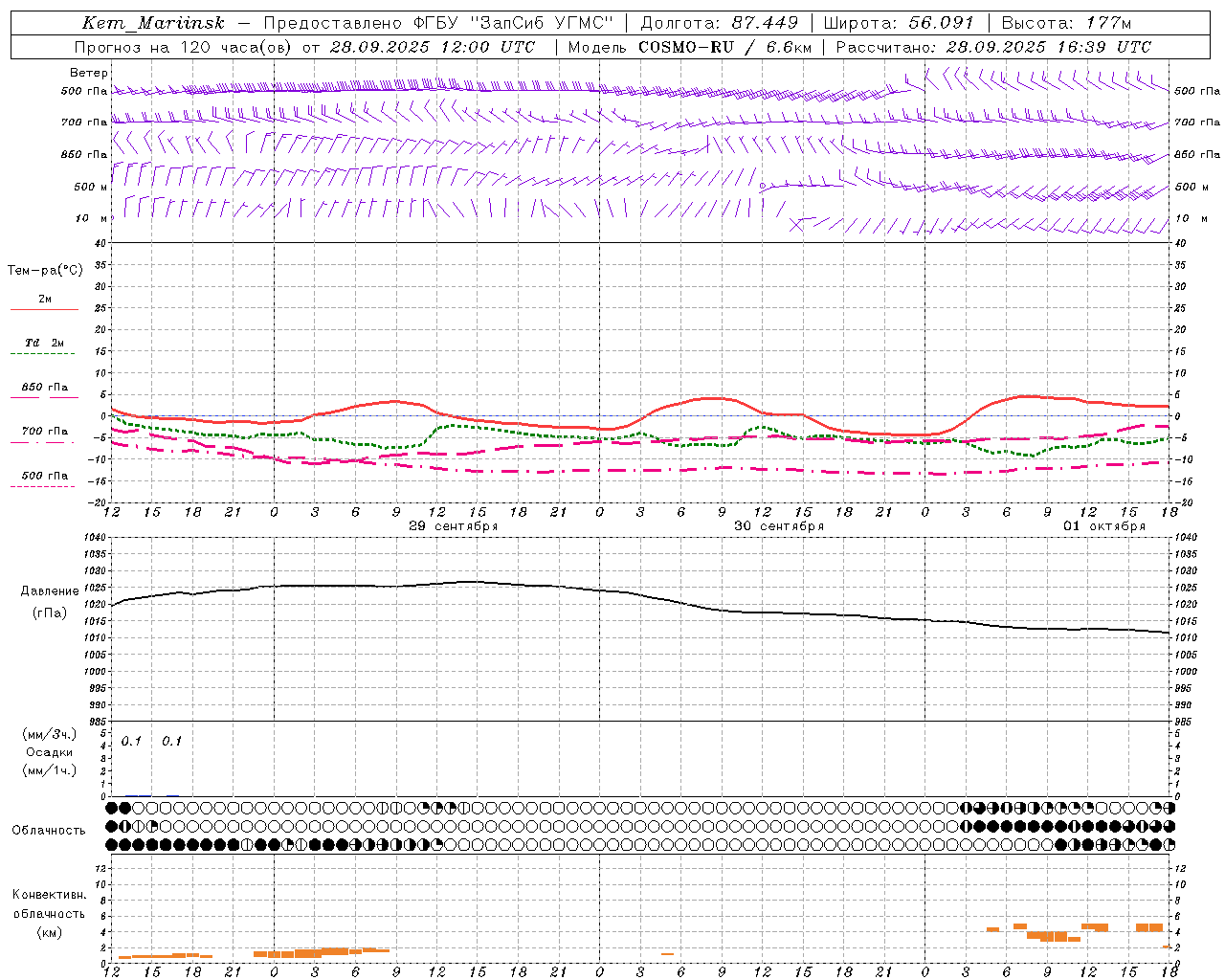1225x980 pixels.
Task: Click the '29 сентября' date label
Action: [x=454, y=526]
